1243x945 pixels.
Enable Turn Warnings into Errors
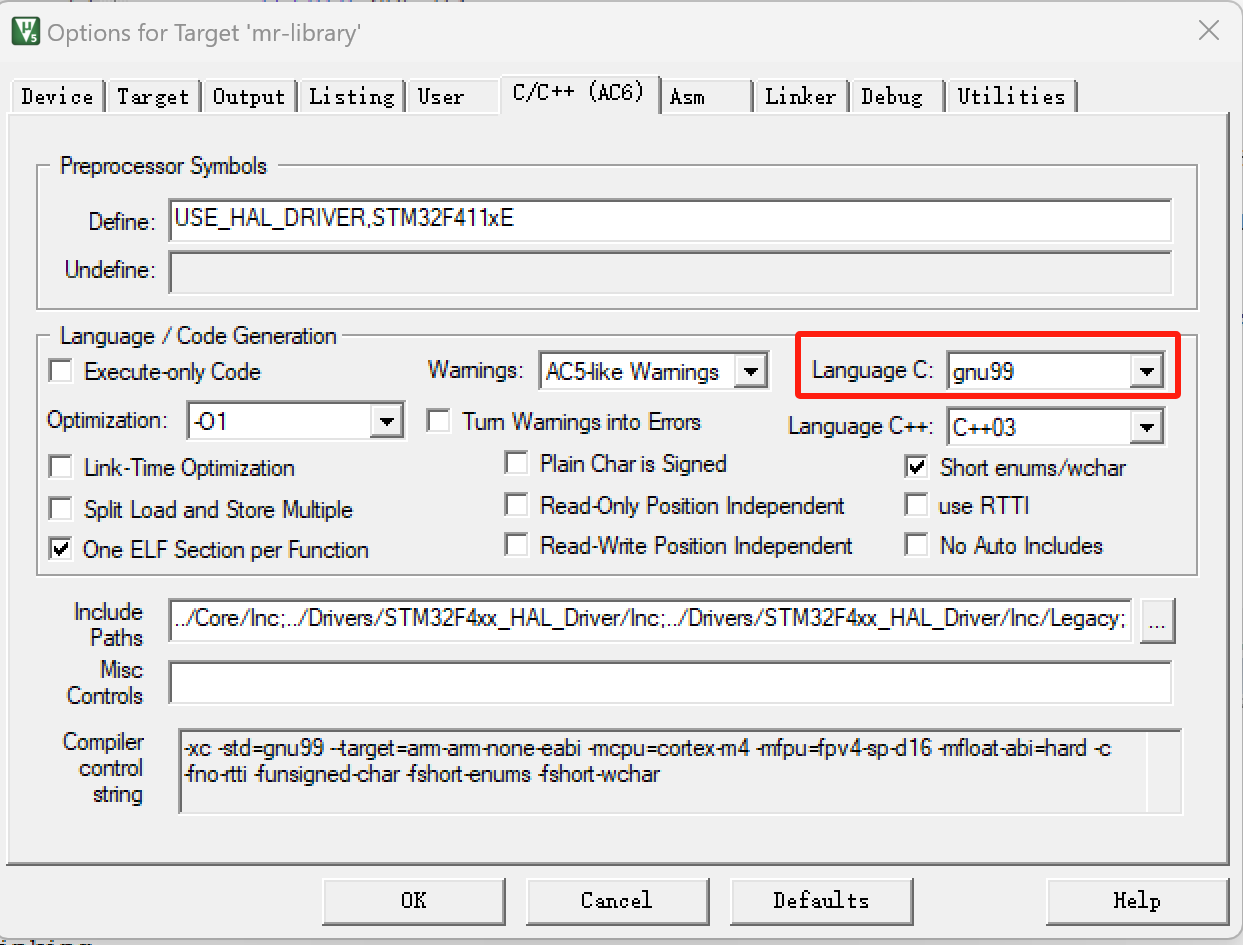[438, 420]
